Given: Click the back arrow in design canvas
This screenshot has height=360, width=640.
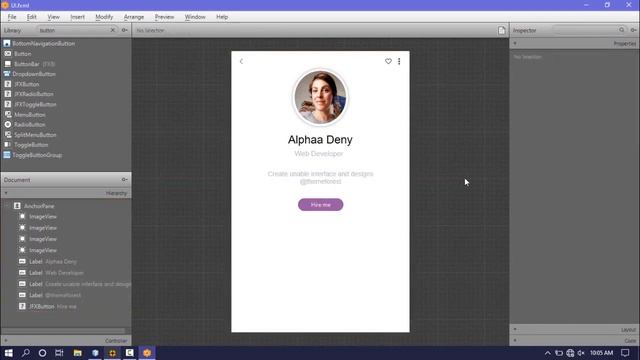Looking at the screenshot, I should [x=241, y=61].
